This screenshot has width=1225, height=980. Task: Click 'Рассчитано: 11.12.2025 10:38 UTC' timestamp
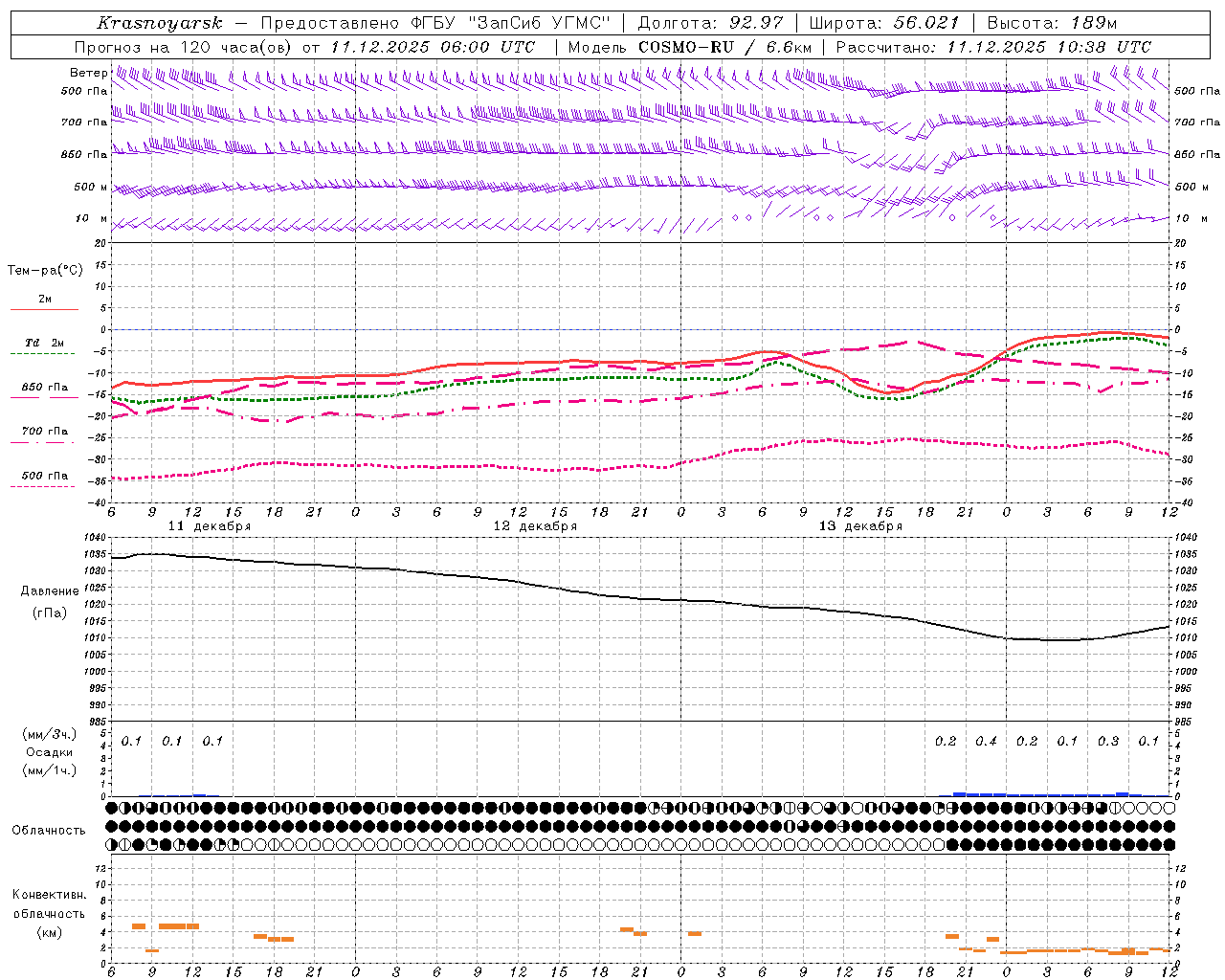click(x=993, y=47)
